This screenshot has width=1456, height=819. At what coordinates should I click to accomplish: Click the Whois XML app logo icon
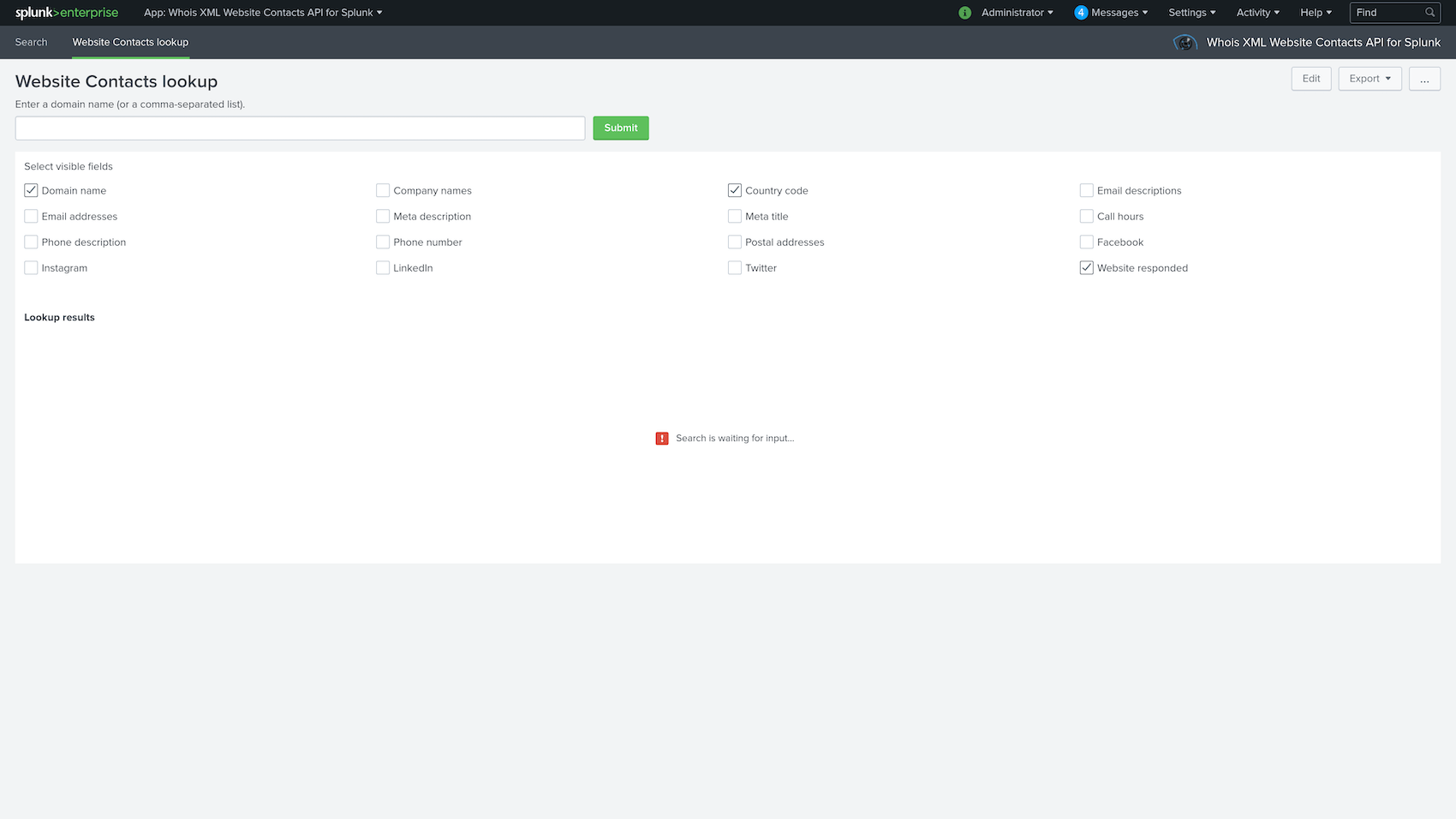tap(1185, 42)
